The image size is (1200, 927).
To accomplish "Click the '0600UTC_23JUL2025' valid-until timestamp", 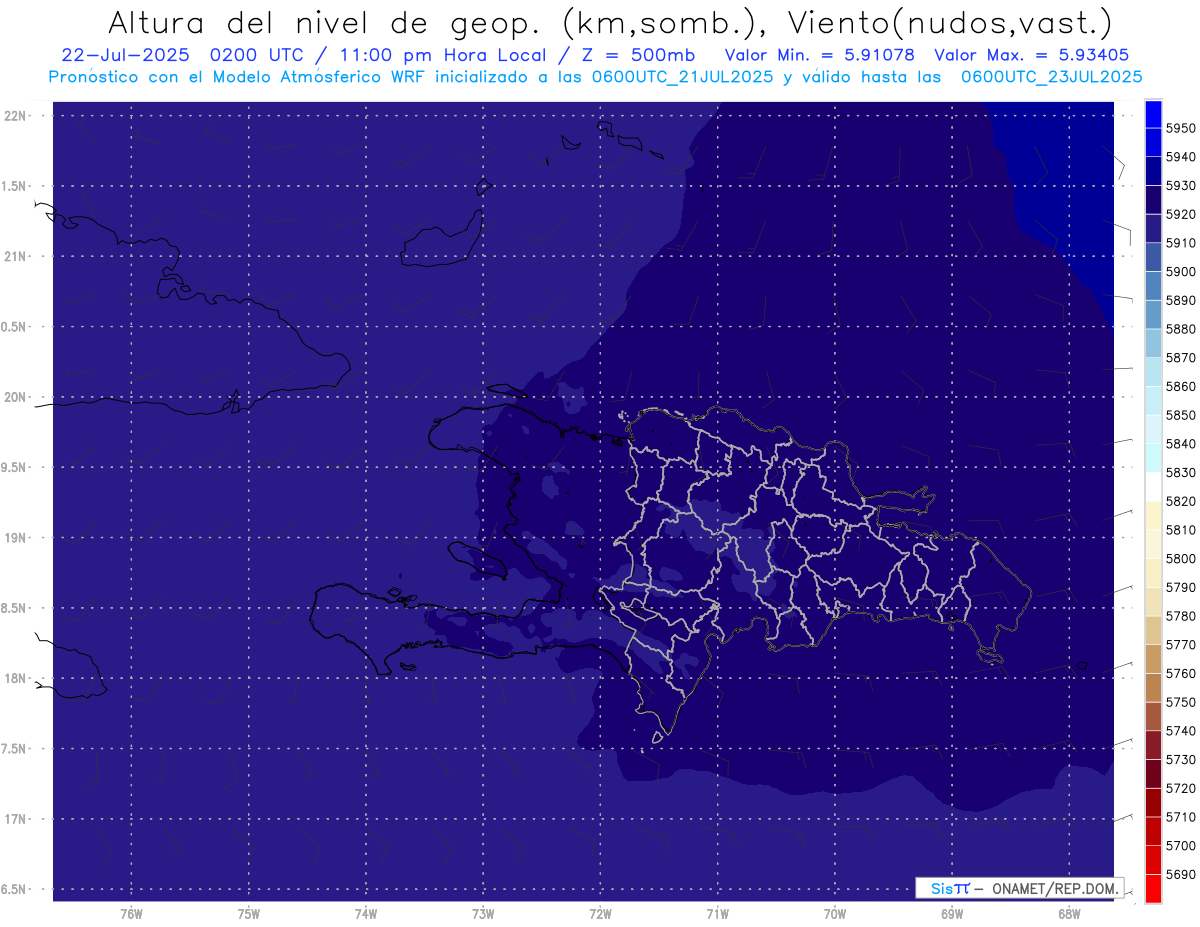I will tap(1051, 77).
